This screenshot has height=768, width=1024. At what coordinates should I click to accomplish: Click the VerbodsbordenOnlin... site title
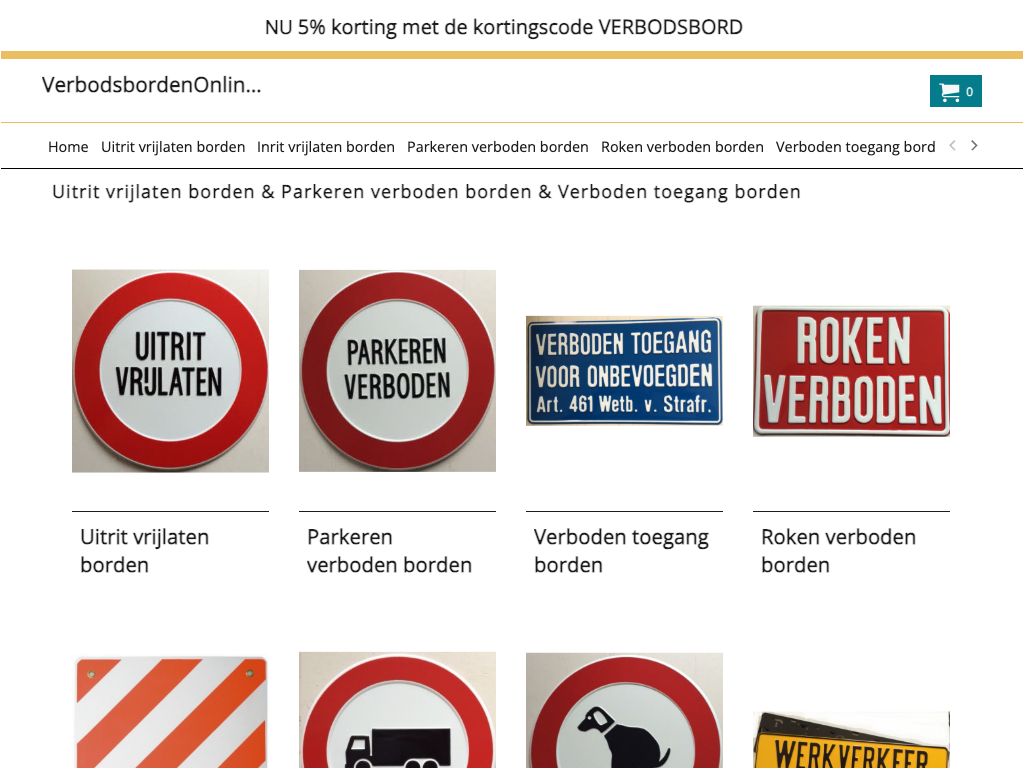tap(152, 85)
